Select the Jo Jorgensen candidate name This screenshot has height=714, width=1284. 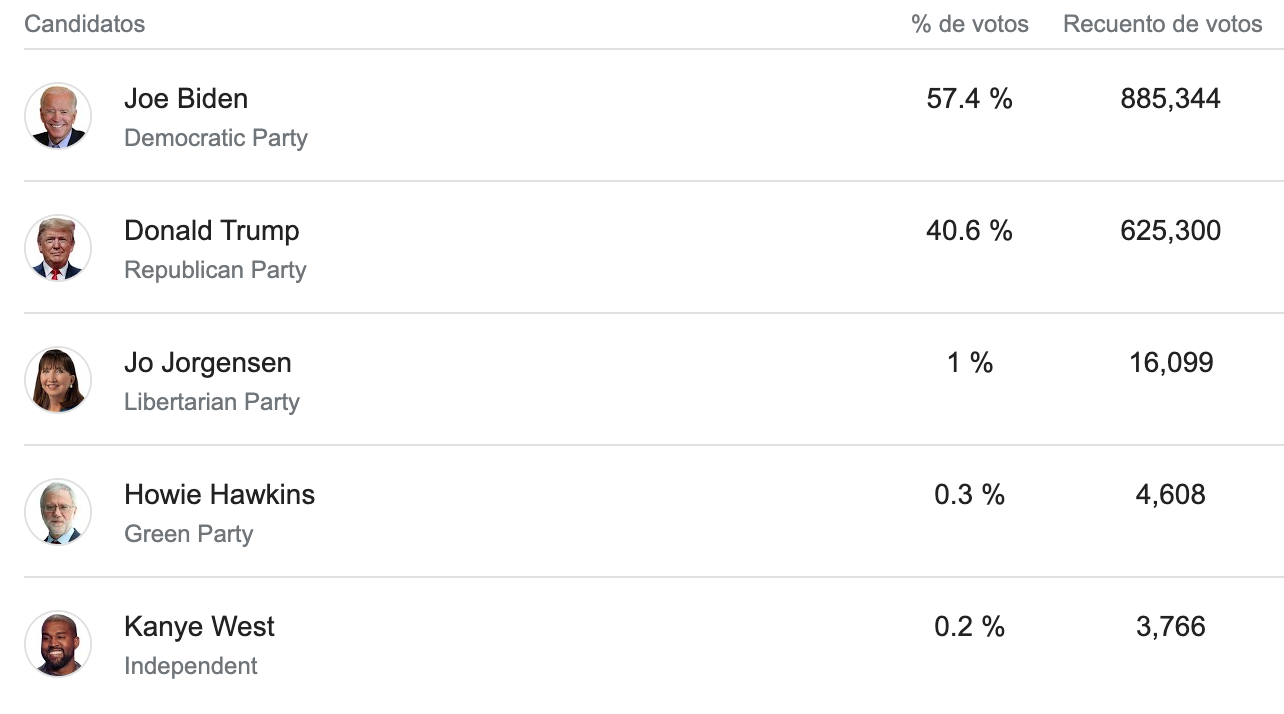point(208,363)
